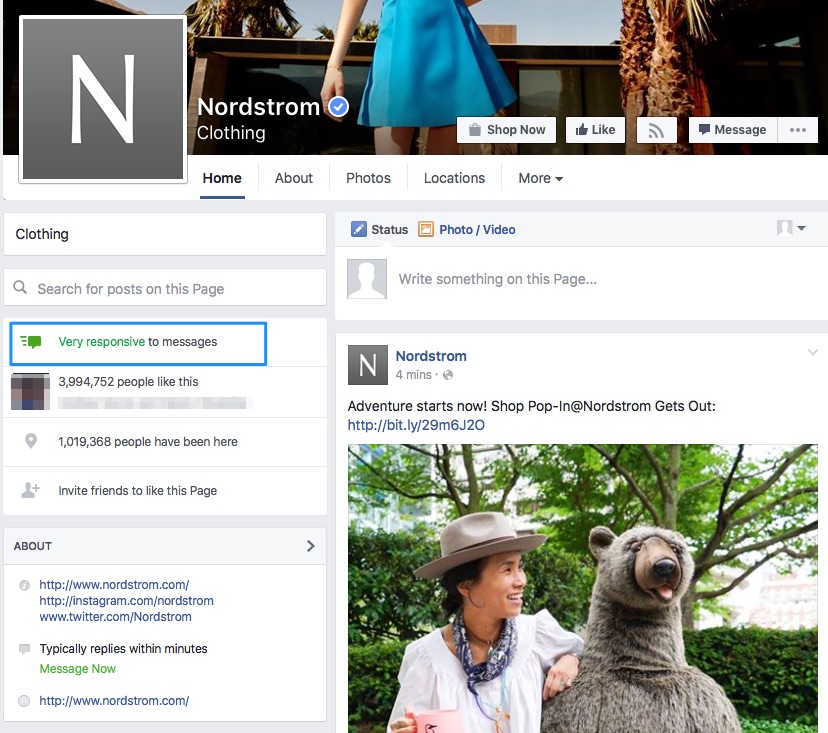The image size is (828, 733).
Task: Open the bottom http://www.nordstrom.com/ website link
Action: point(114,701)
